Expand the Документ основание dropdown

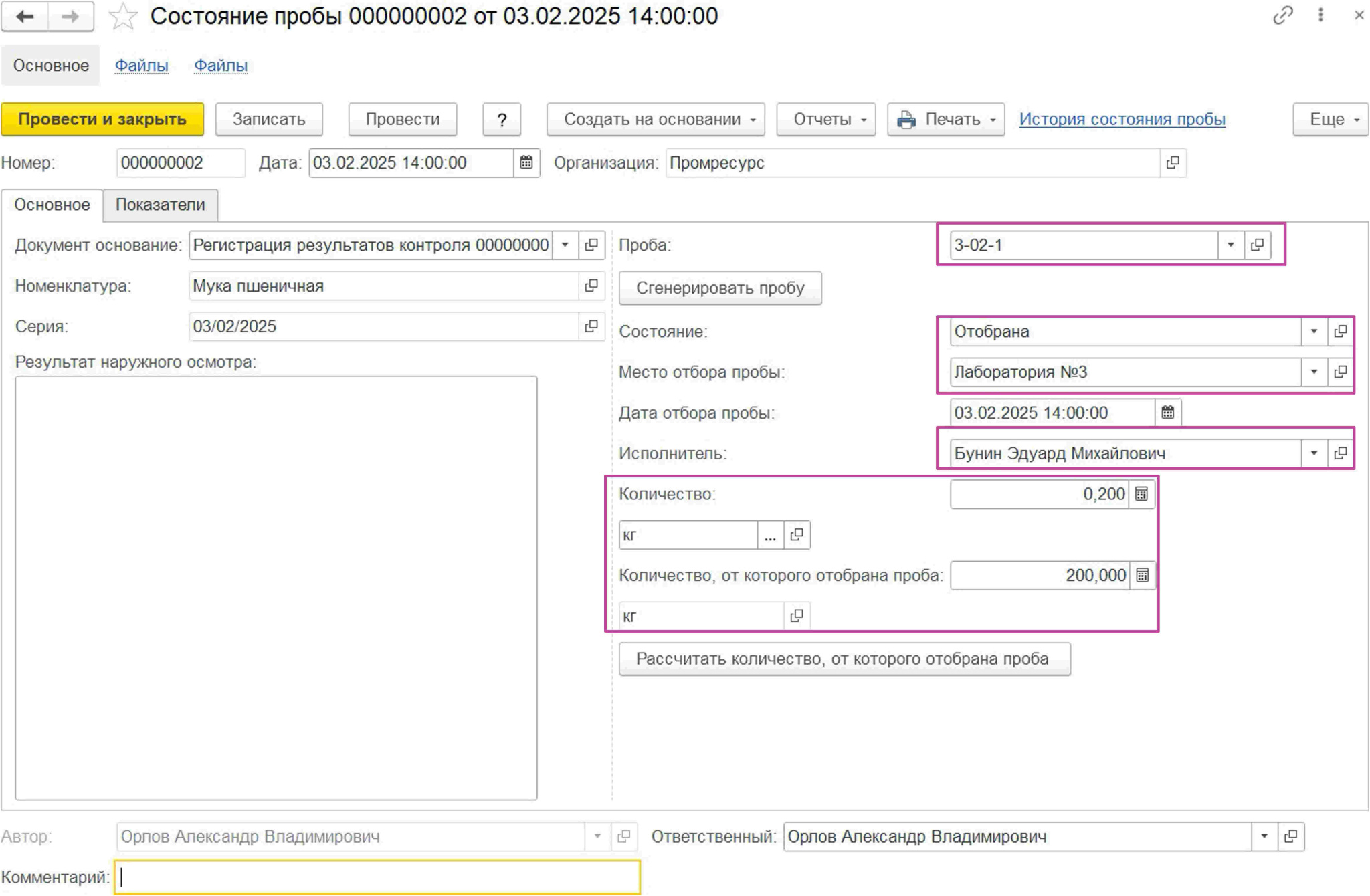(565, 245)
